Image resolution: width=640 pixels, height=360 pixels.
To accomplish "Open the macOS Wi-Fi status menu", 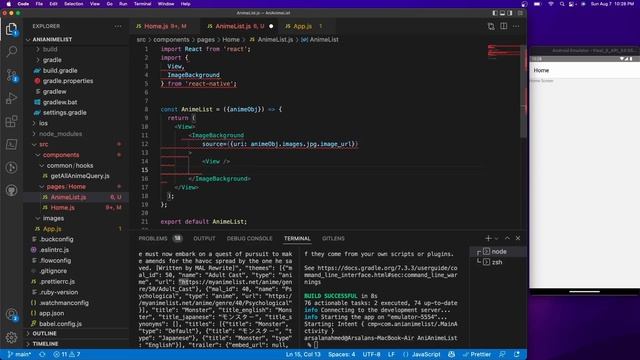I will pos(551,4).
